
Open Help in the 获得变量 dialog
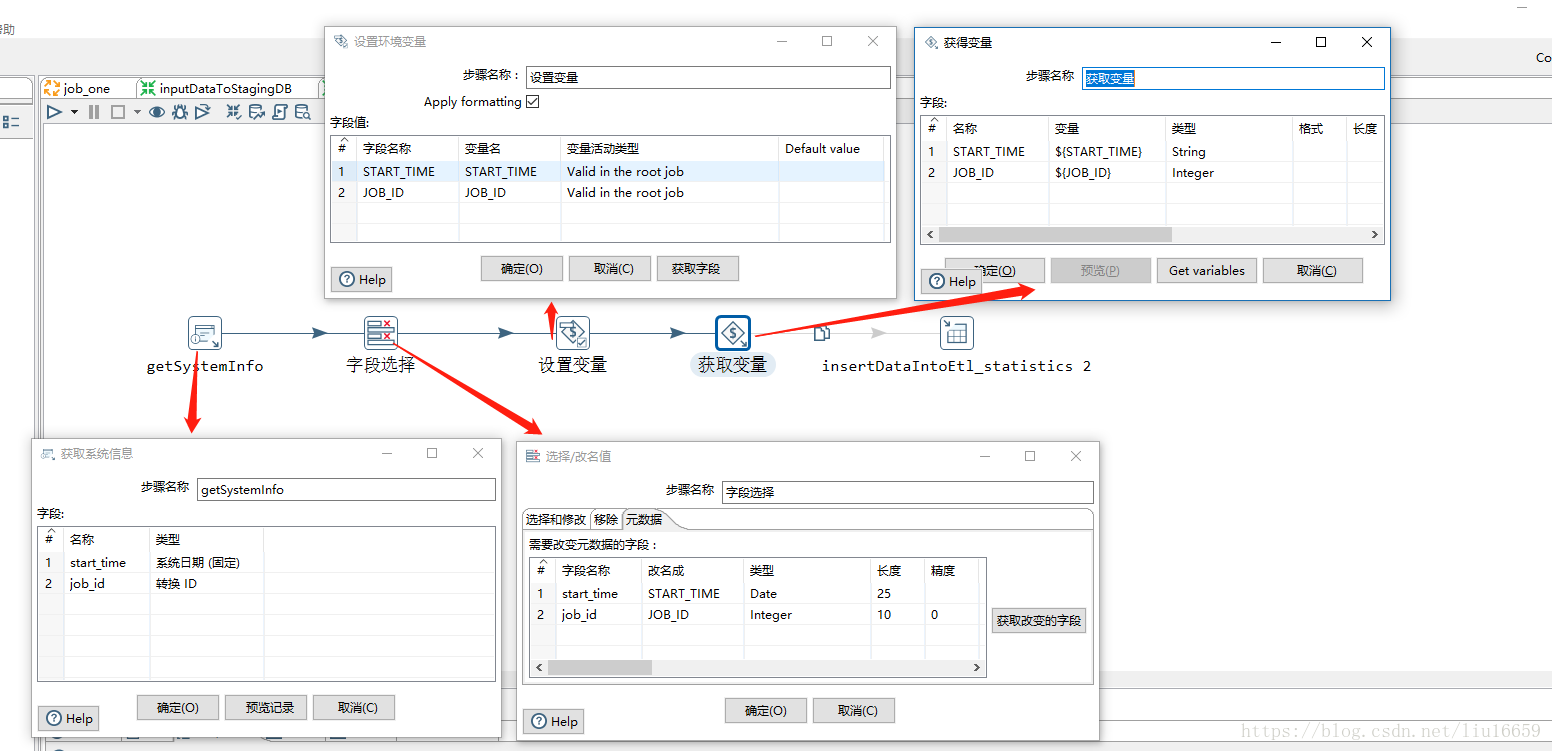[952, 282]
